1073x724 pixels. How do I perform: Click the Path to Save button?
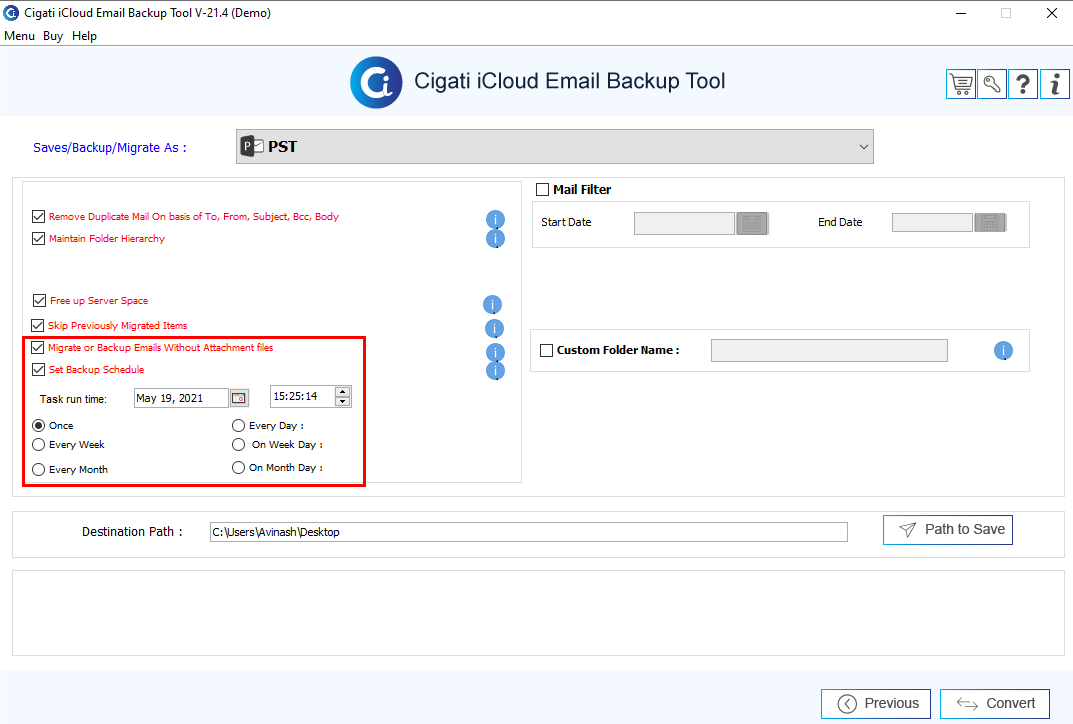[948, 530]
